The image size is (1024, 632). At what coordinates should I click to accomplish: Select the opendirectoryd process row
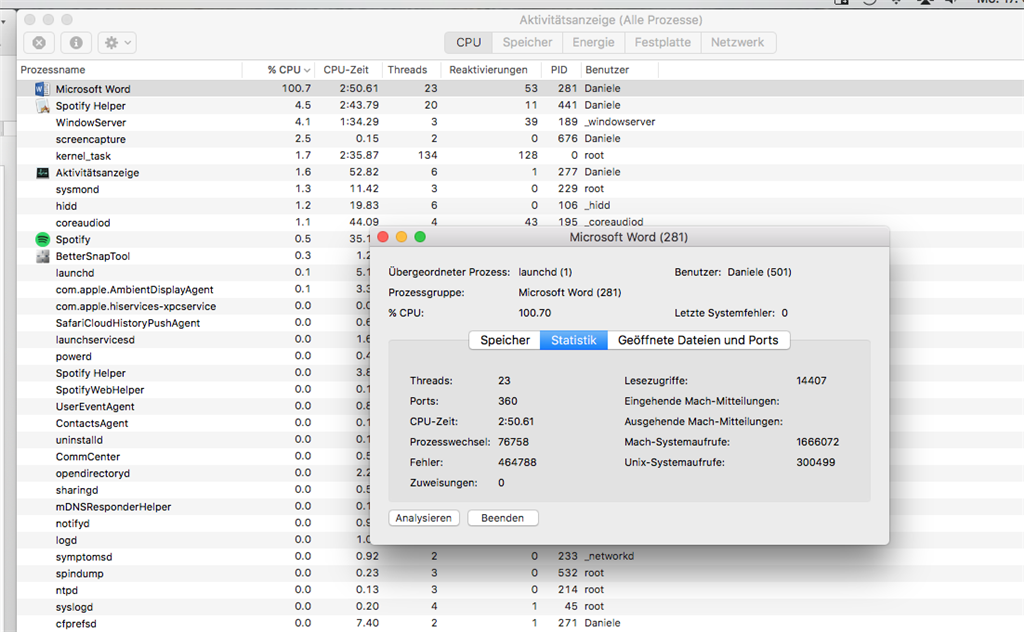point(194,473)
